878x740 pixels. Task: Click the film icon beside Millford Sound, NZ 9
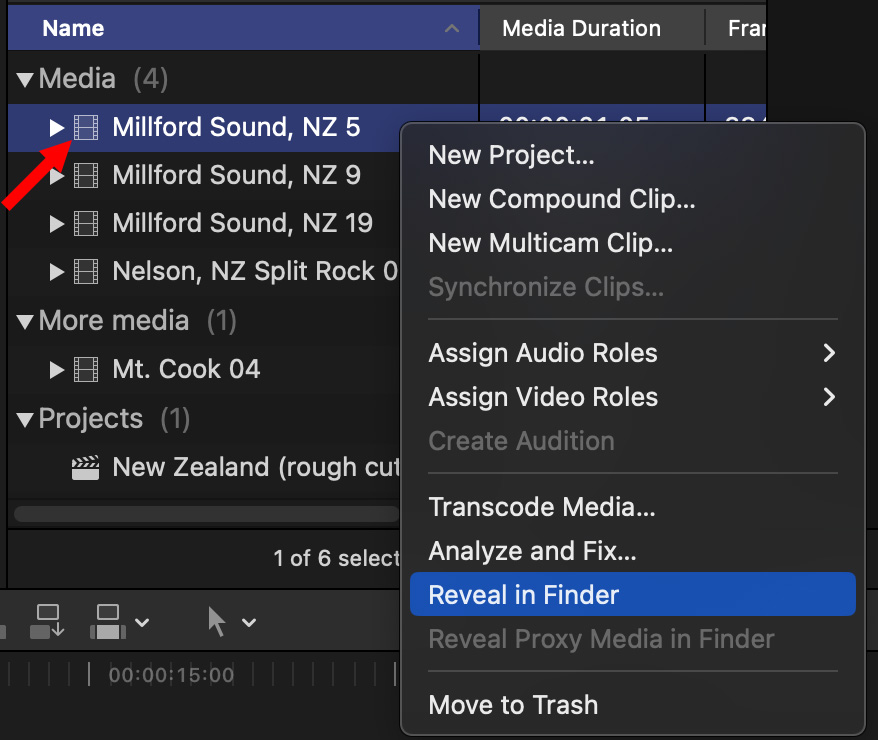coord(87,176)
